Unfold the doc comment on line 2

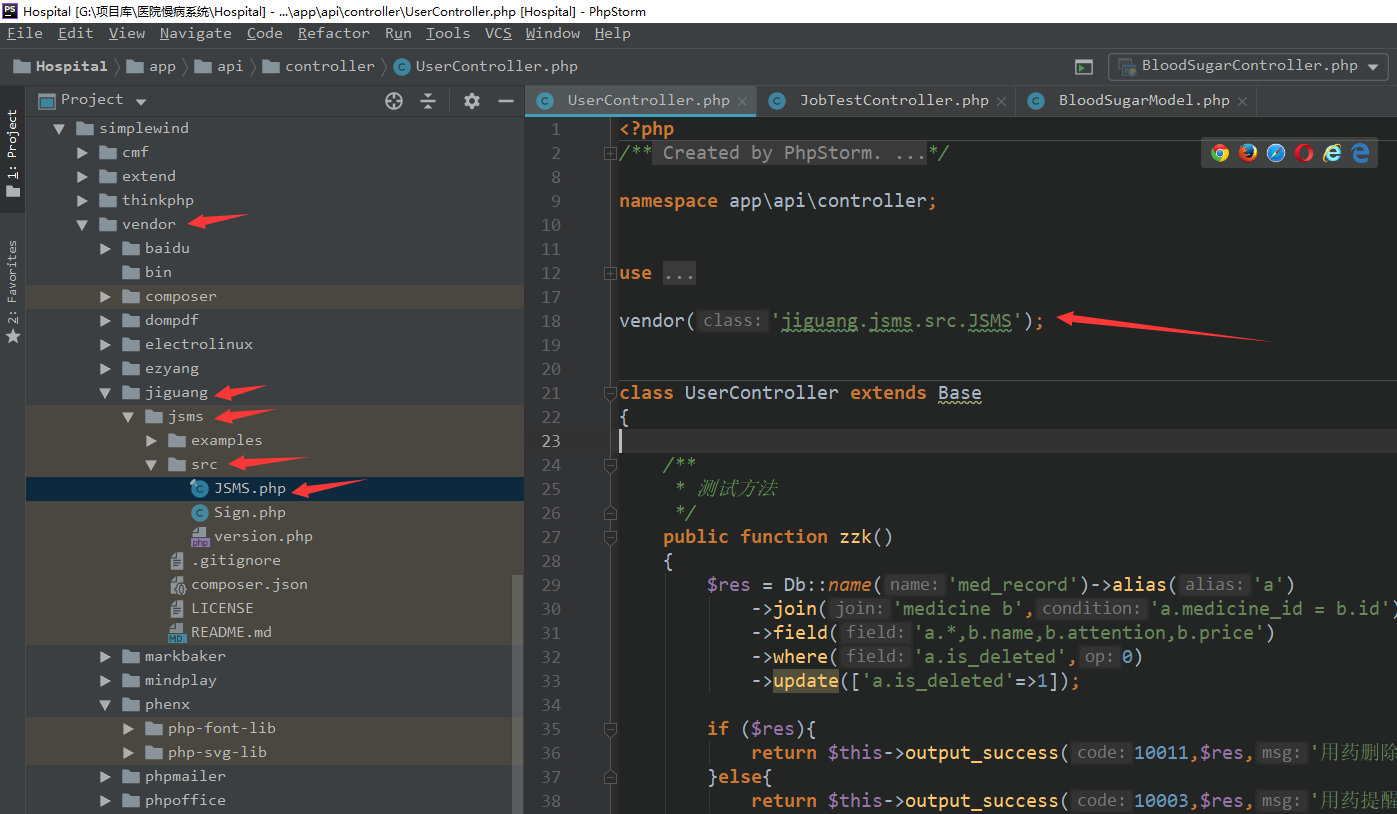coord(610,153)
